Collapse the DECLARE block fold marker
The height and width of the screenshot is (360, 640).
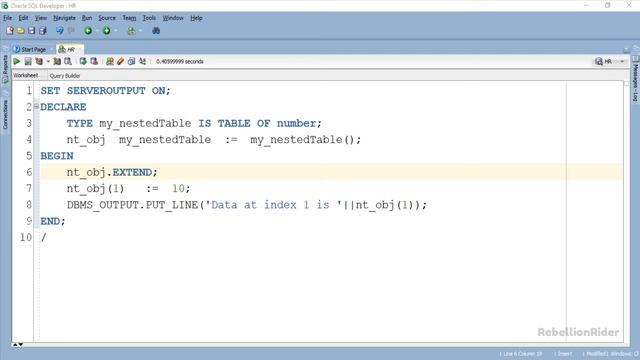click(x=36, y=106)
